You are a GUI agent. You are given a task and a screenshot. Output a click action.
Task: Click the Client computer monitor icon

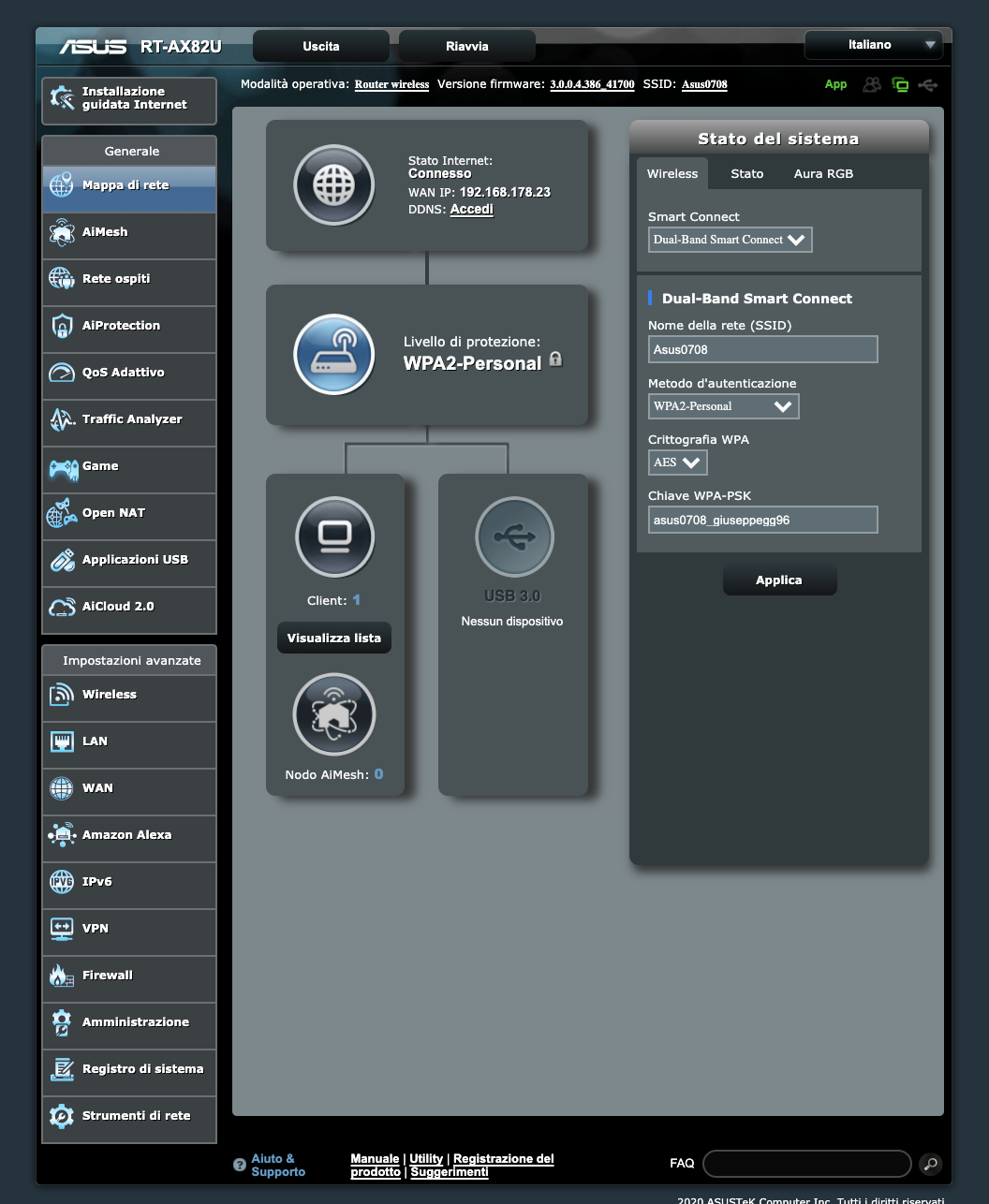334,536
